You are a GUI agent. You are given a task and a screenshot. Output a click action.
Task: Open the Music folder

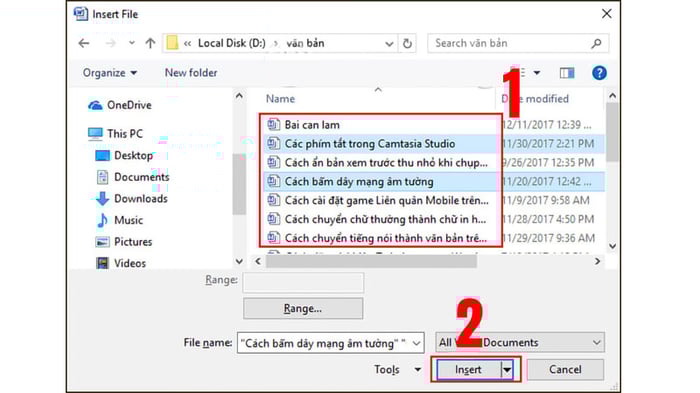pos(129,220)
